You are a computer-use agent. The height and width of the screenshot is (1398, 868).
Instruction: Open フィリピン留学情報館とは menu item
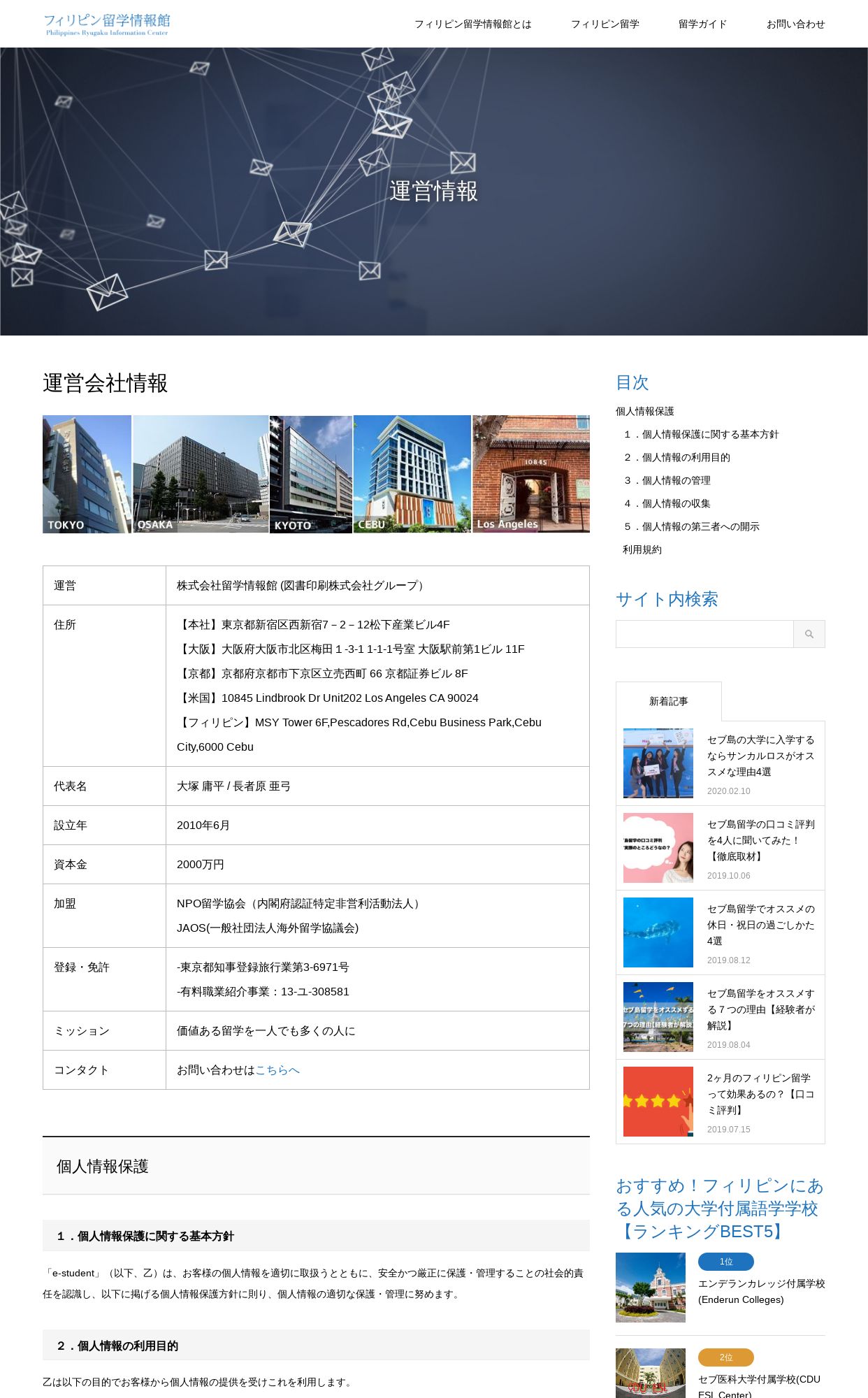tap(472, 24)
